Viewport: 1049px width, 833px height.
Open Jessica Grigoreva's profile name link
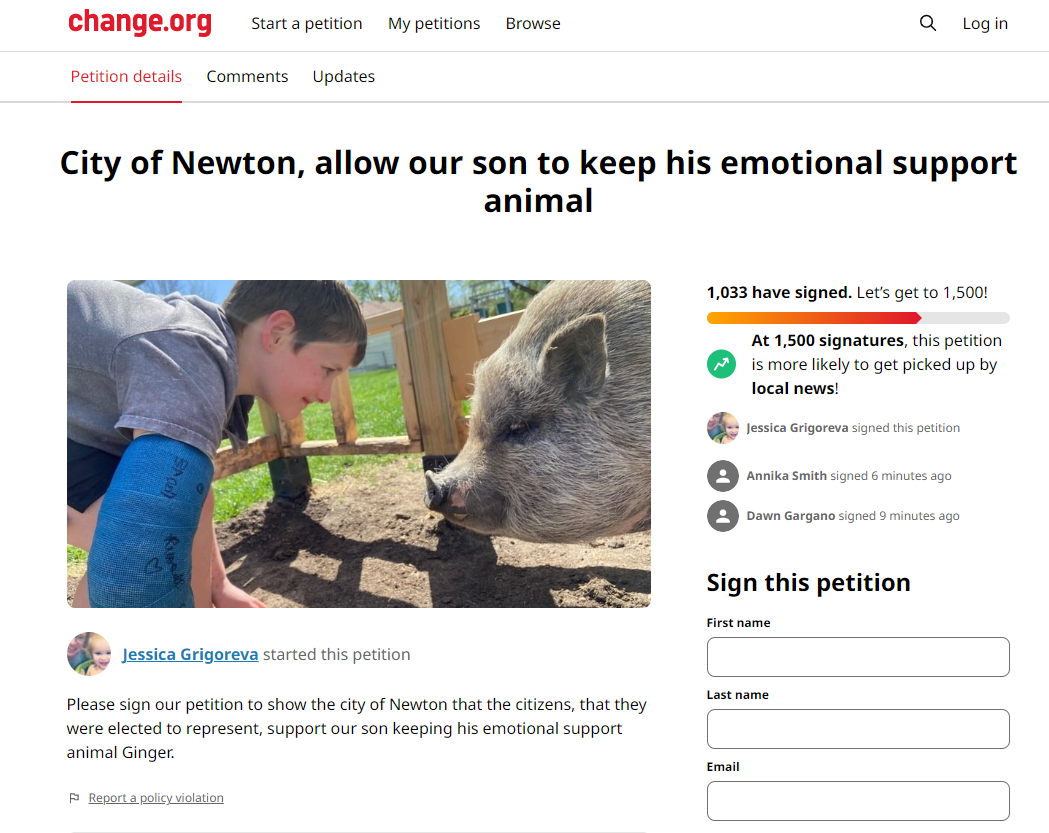point(190,654)
